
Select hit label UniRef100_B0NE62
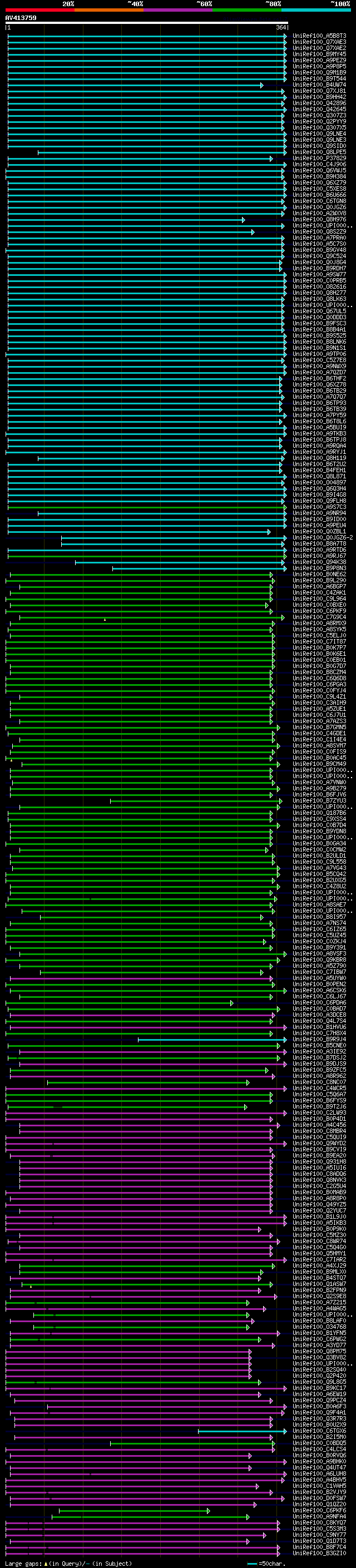coord(319,575)
